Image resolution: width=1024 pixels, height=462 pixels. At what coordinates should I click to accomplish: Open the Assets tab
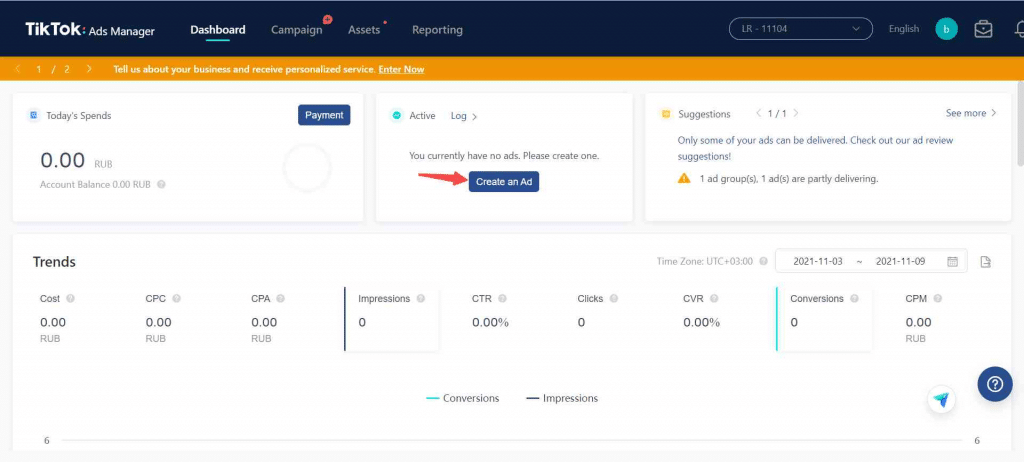[364, 30]
